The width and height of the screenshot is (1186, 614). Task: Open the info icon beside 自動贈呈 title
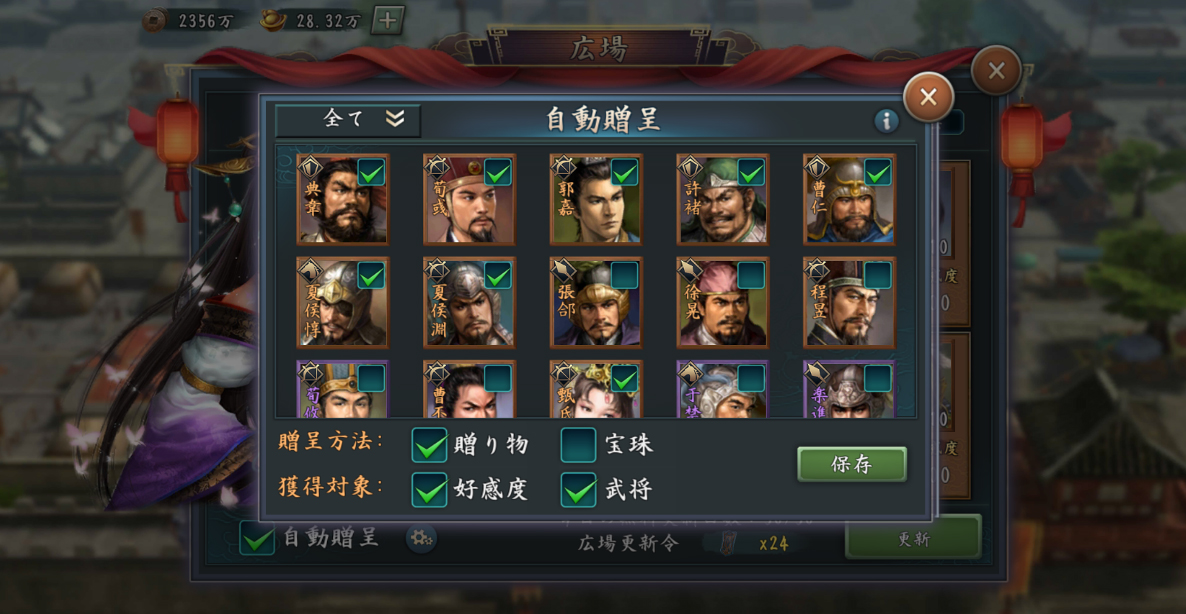click(886, 121)
